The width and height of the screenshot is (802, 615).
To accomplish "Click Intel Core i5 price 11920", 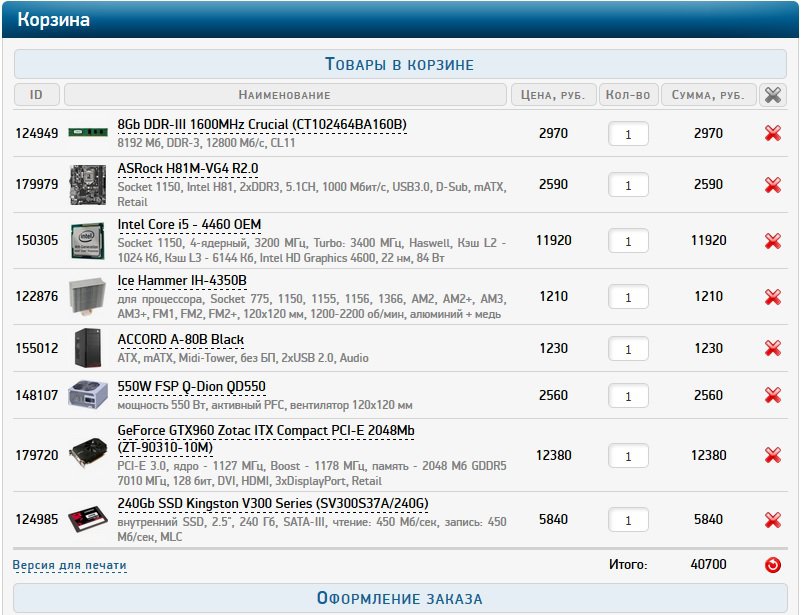I will (553, 240).
